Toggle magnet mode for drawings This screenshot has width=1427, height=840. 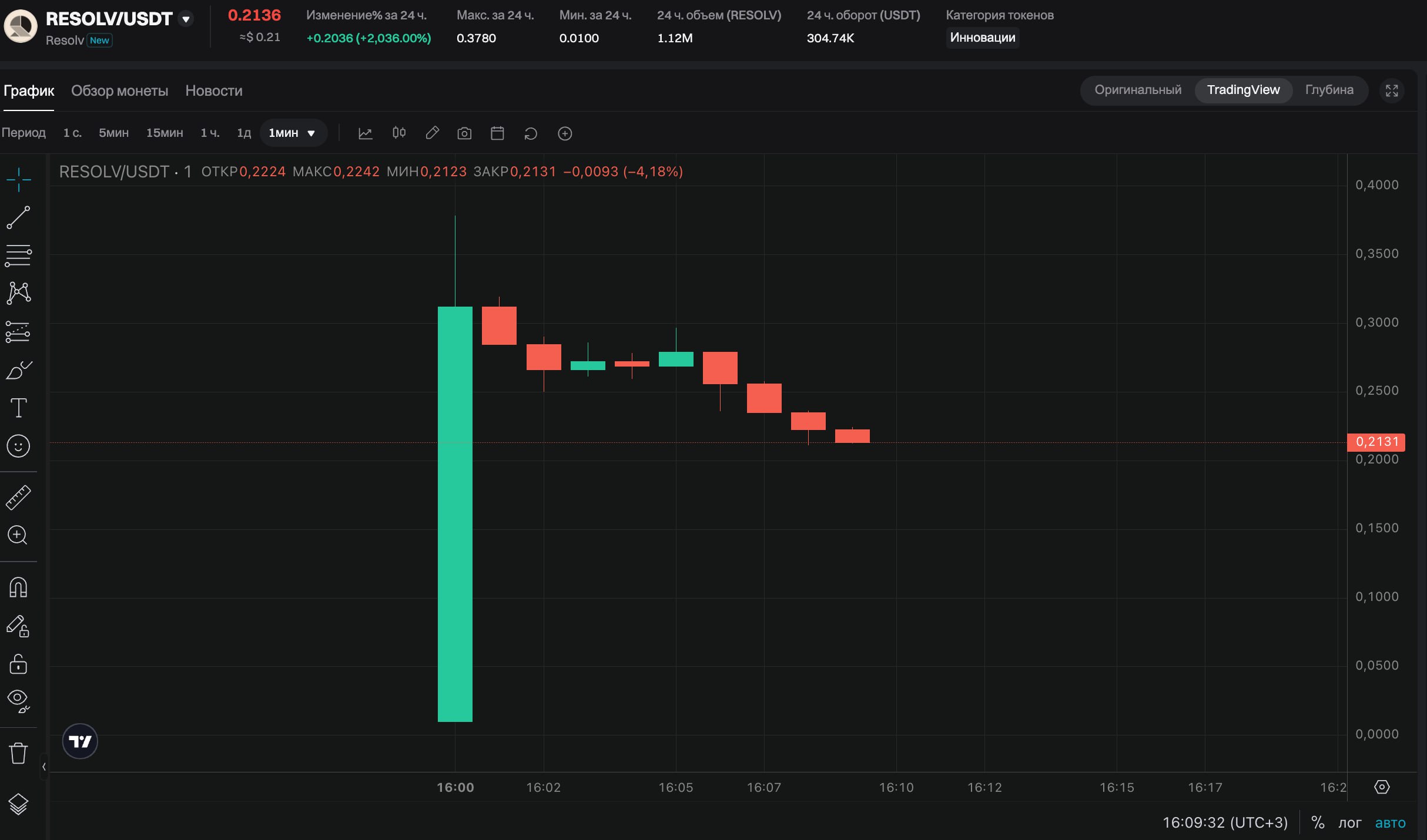click(x=18, y=587)
